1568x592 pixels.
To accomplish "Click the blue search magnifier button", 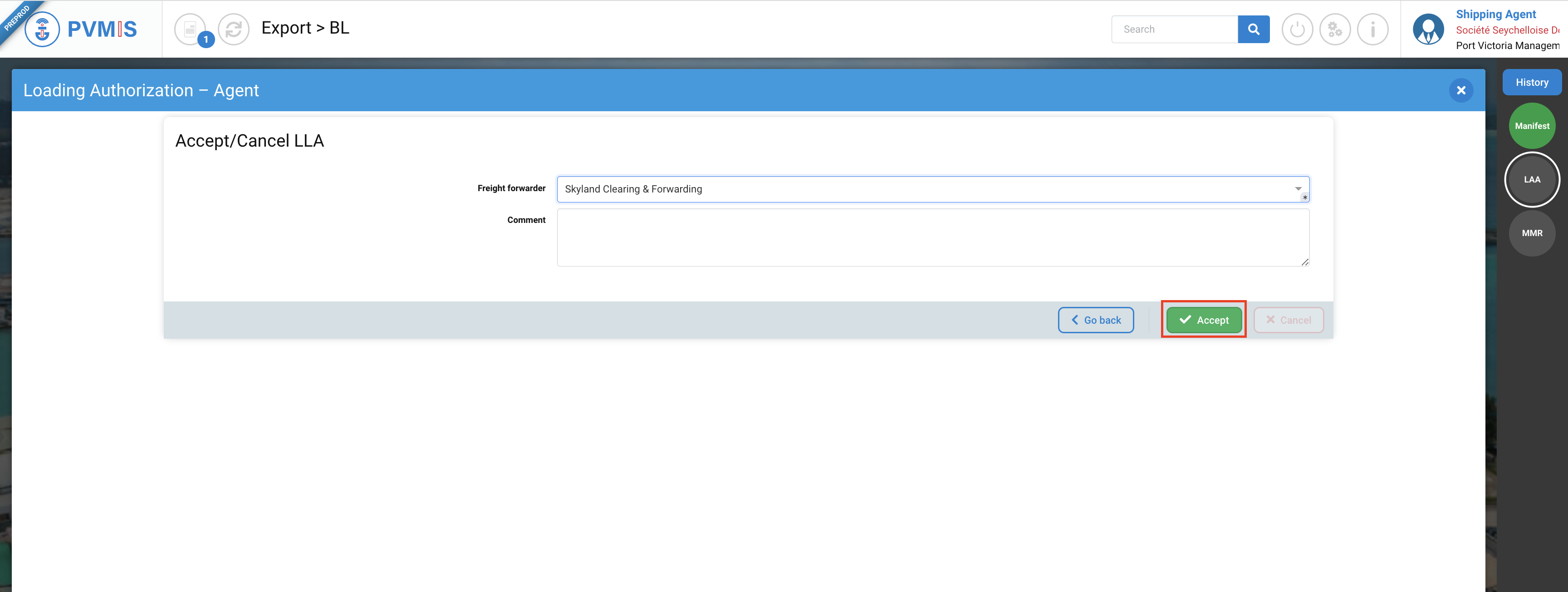I will [1253, 29].
